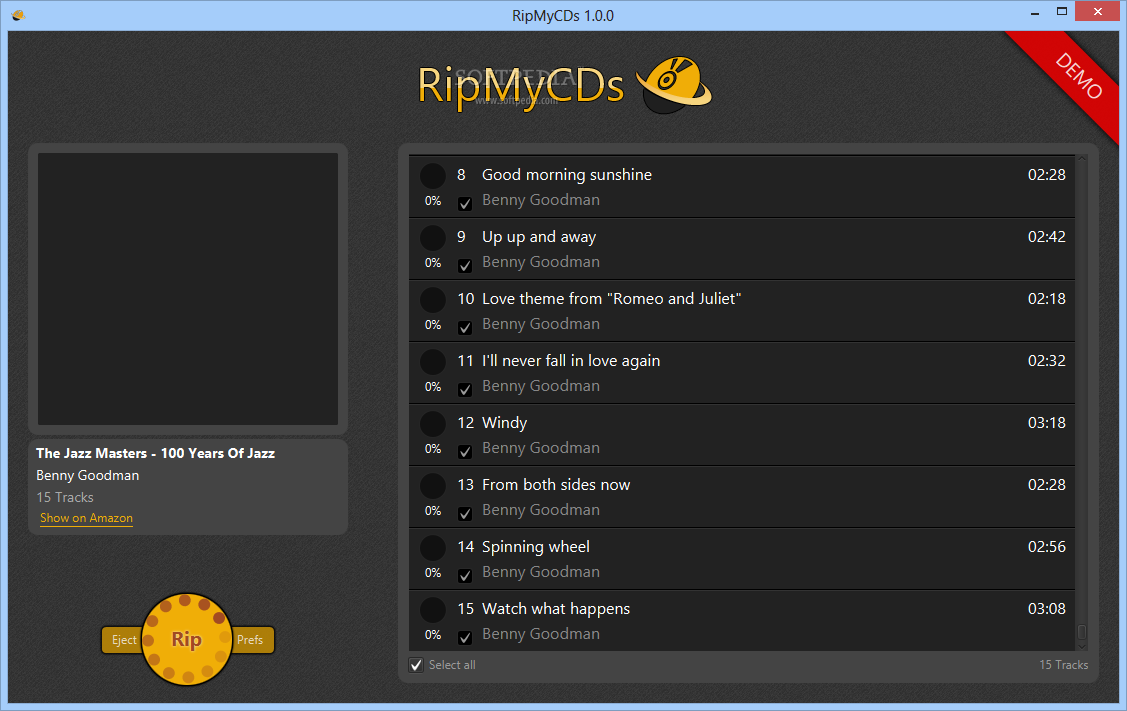Select title "Watch what happens"

556,609
